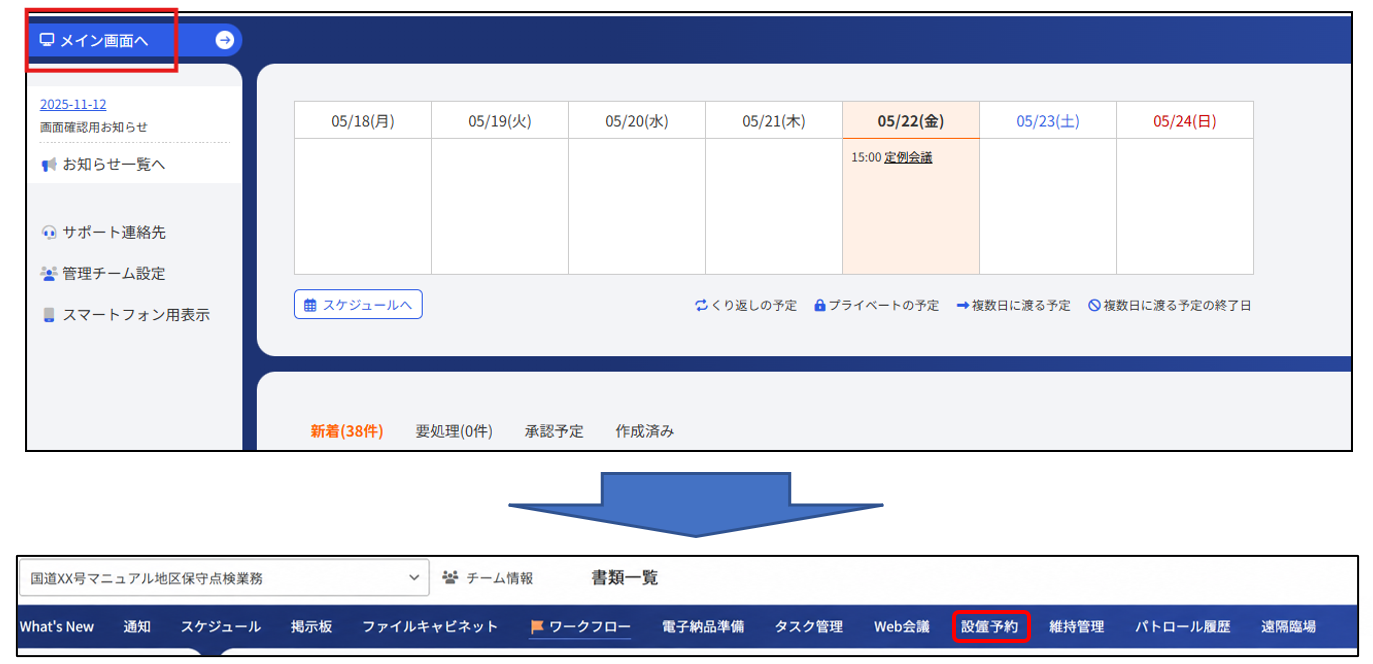Open the What's New menu
The height and width of the screenshot is (664, 1373).
pyautogui.click(x=57, y=627)
